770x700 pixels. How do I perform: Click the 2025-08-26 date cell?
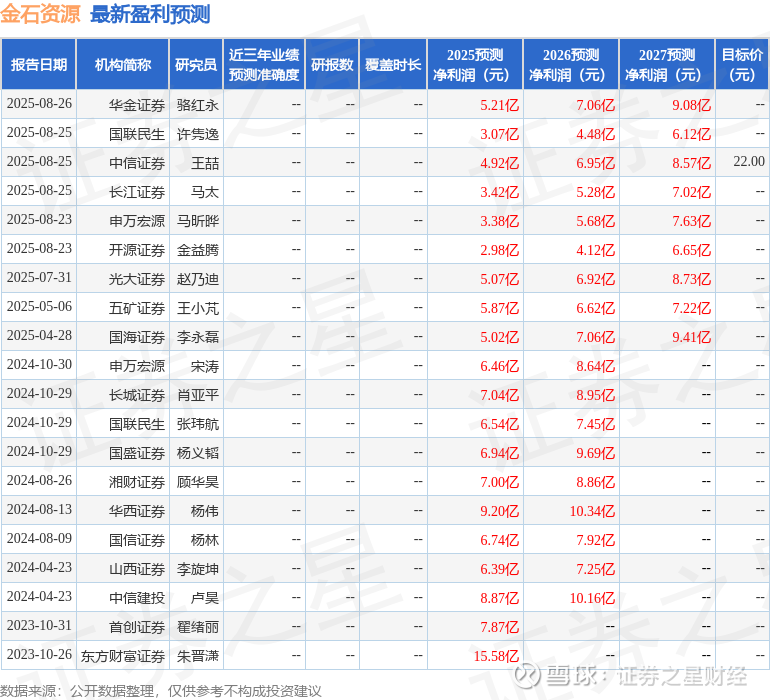(x=39, y=104)
